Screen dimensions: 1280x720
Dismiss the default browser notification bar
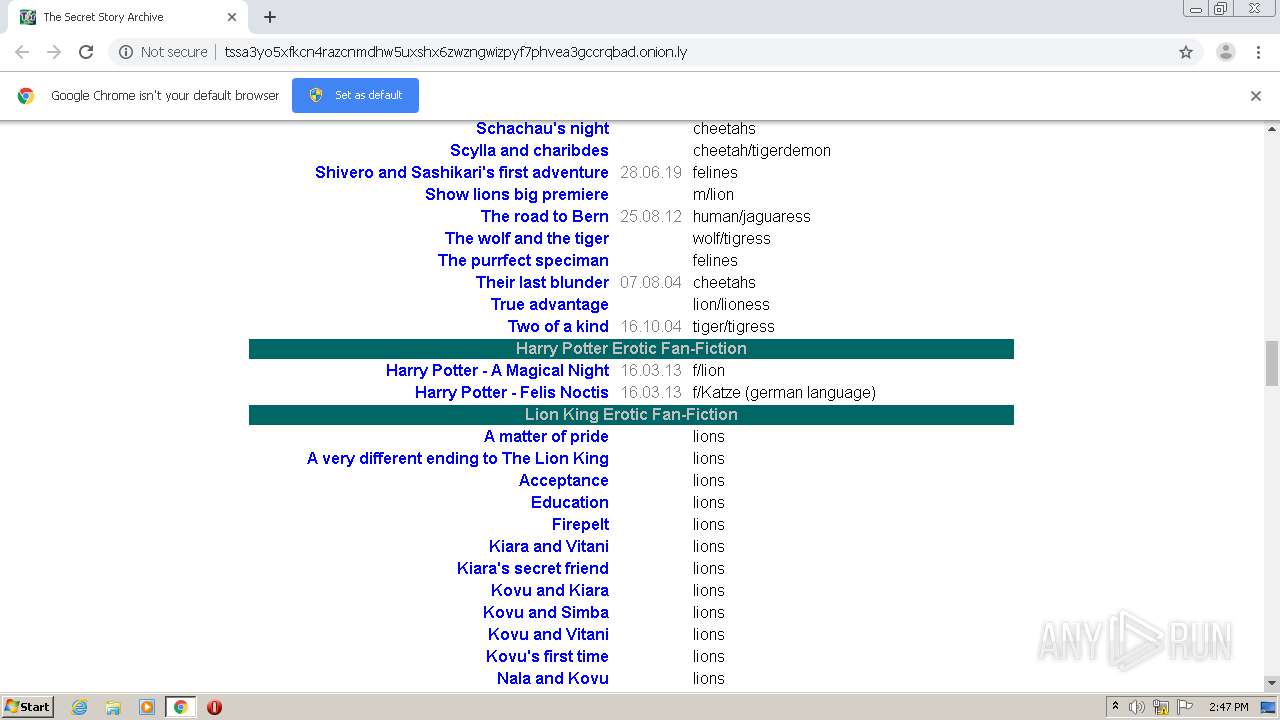1256,96
